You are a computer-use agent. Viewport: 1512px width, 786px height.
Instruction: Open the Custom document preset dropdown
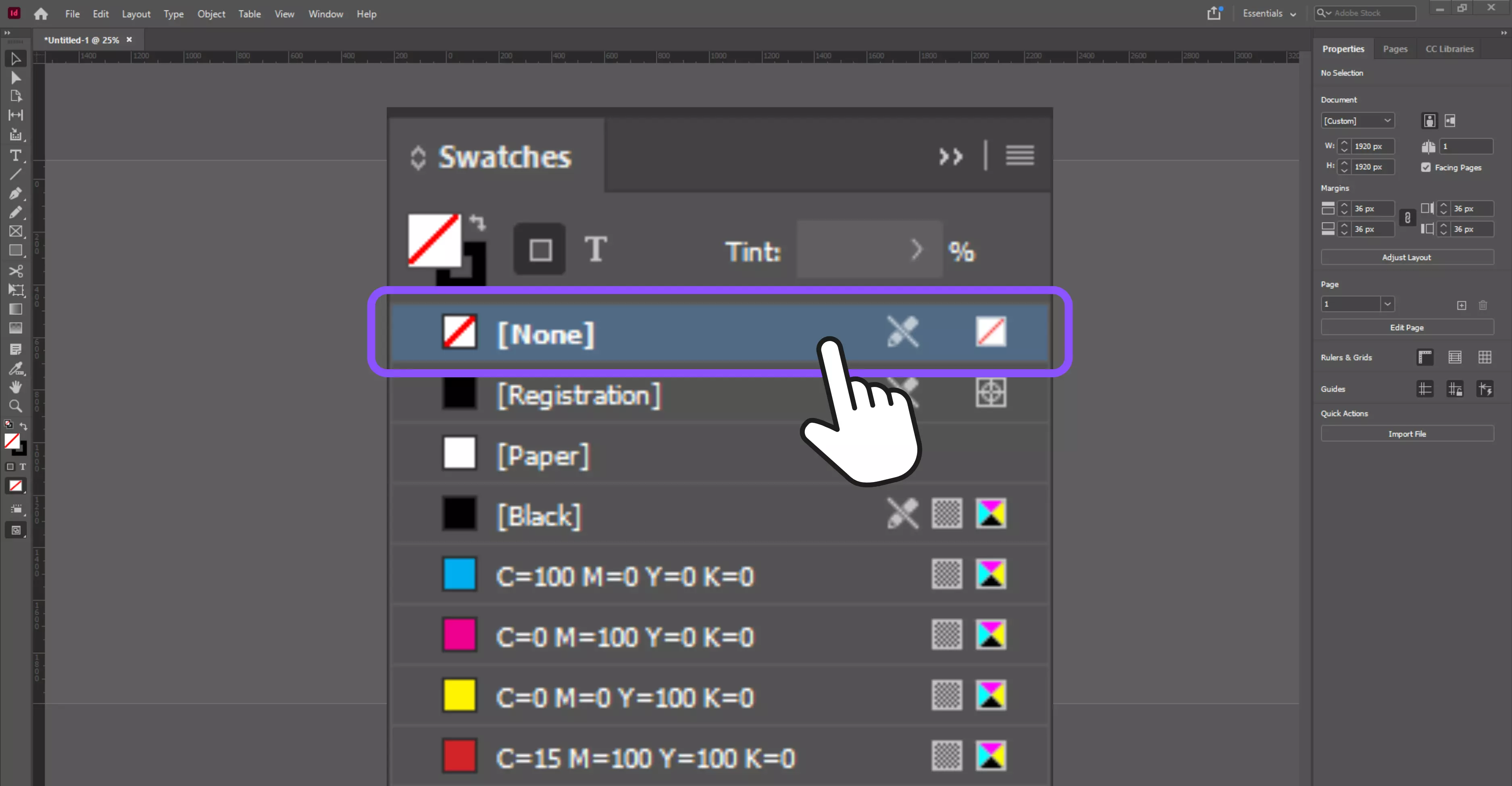coord(1358,121)
